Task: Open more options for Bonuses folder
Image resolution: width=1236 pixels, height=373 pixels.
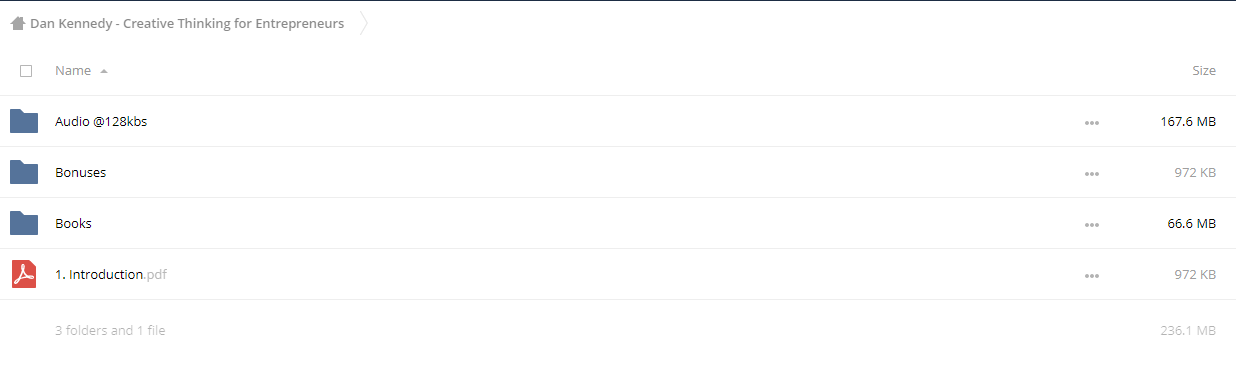Action: (1092, 174)
